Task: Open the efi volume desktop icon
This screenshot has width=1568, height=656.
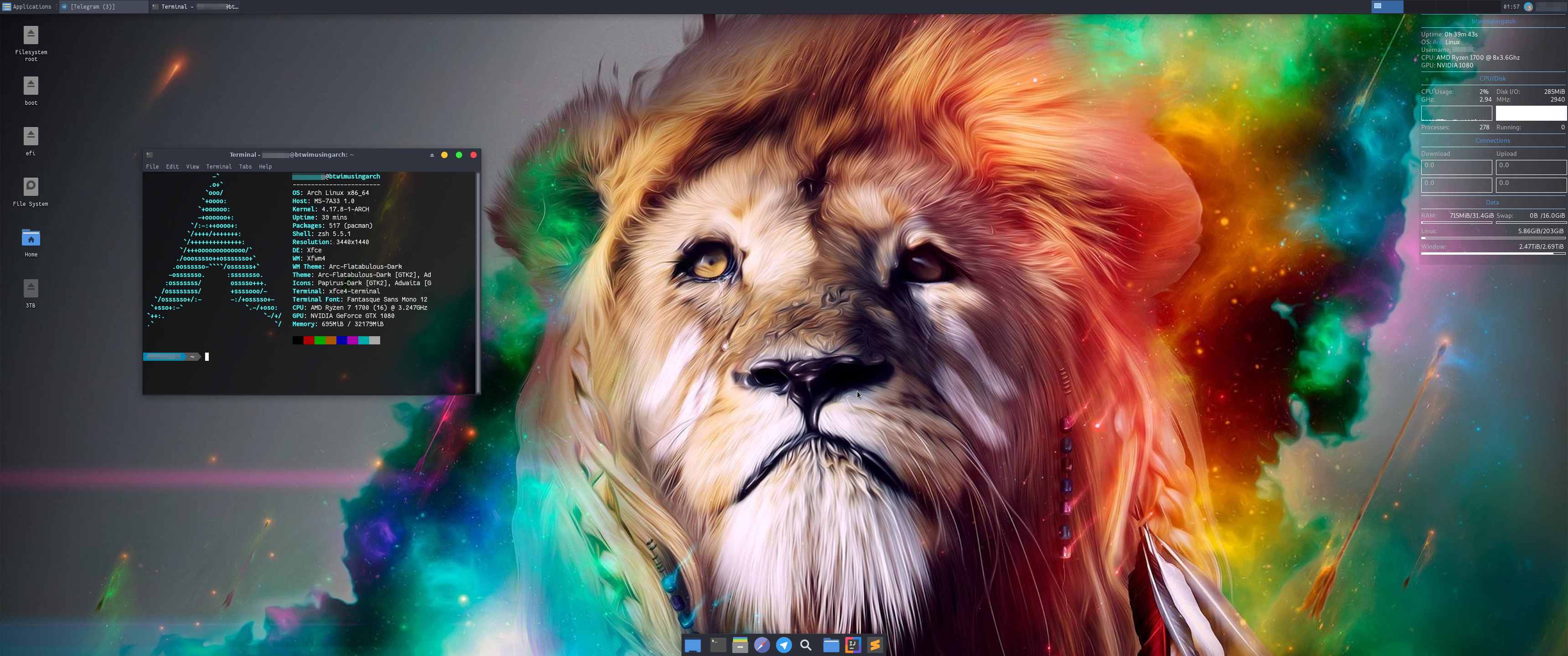Action: click(31, 136)
